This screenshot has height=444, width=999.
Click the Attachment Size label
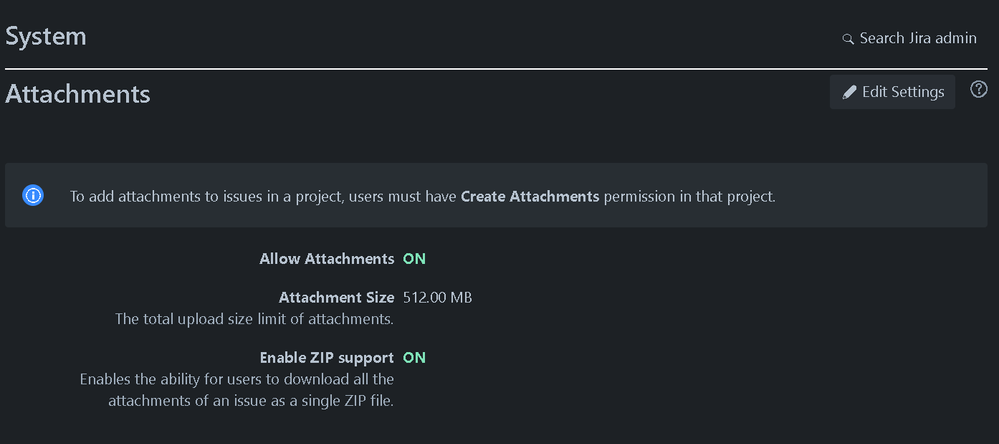click(336, 297)
